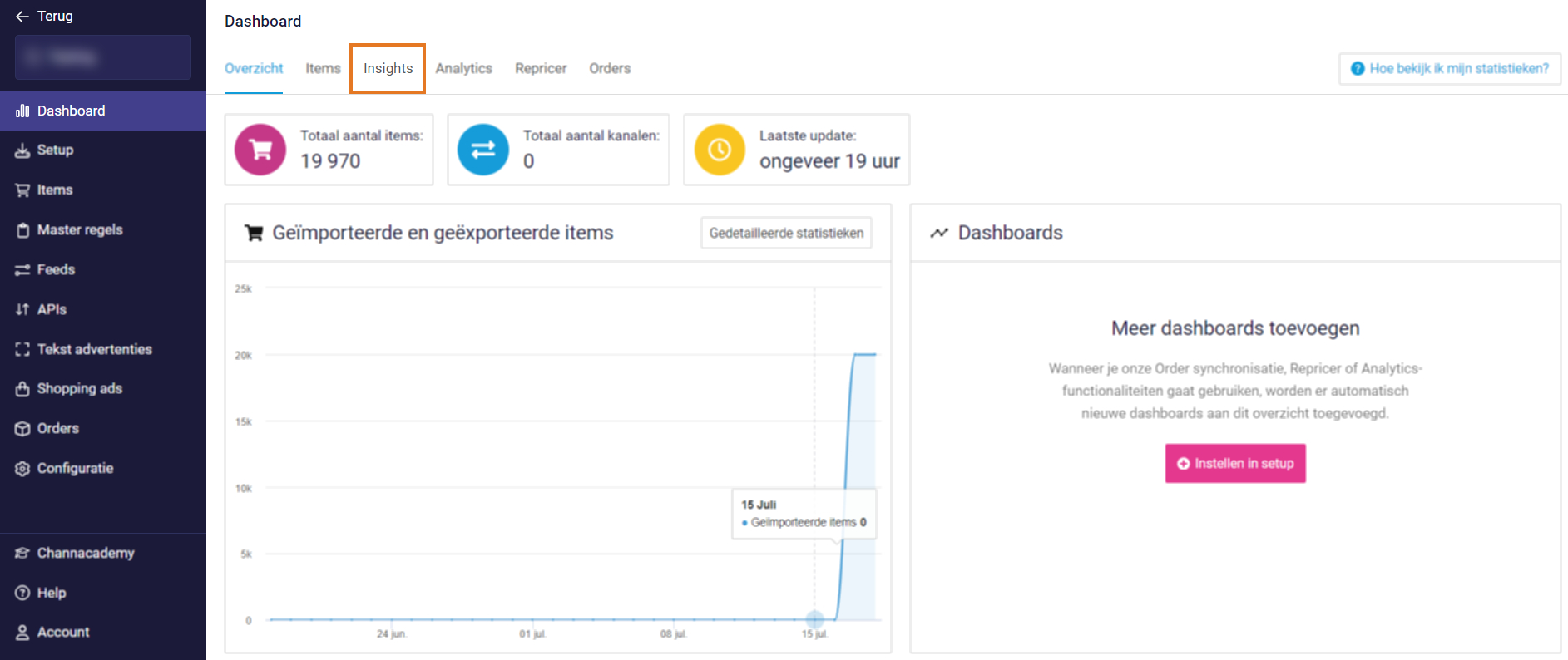Open Setup in the sidebar
The width and height of the screenshot is (1568, 660).
[103, 150]
